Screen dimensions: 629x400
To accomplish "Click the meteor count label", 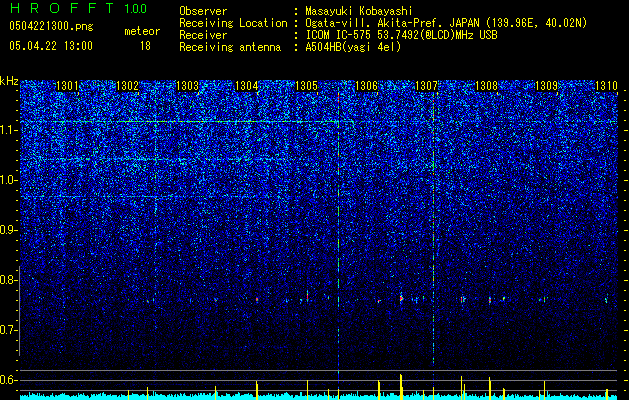I will pos(142,31).
